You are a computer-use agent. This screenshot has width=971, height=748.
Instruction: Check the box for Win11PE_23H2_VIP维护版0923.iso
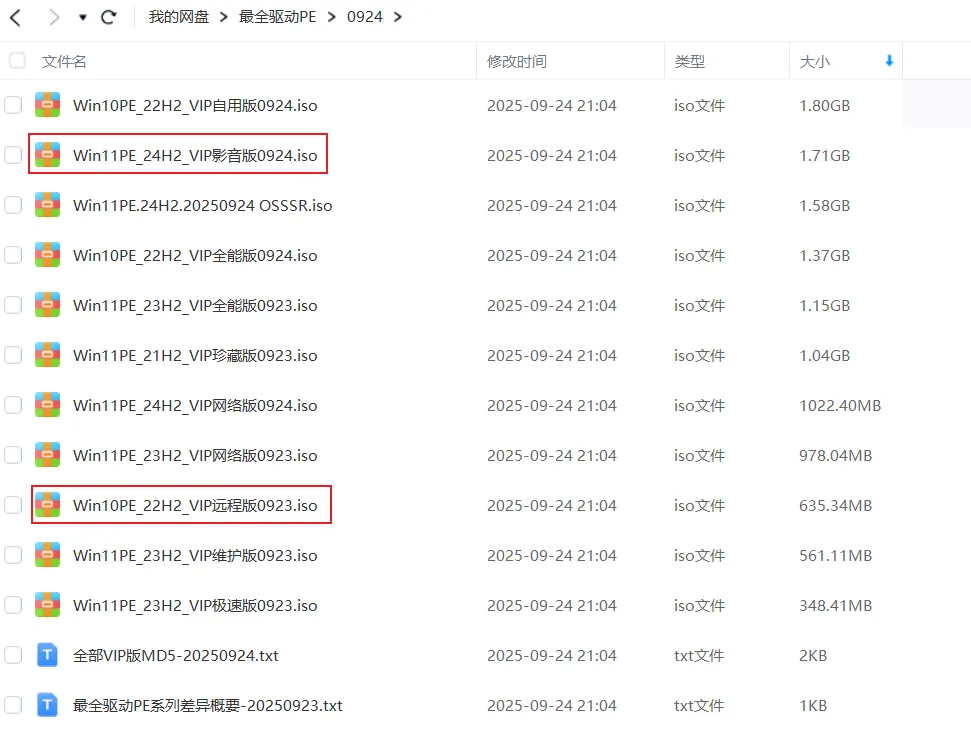click(13, 555)
